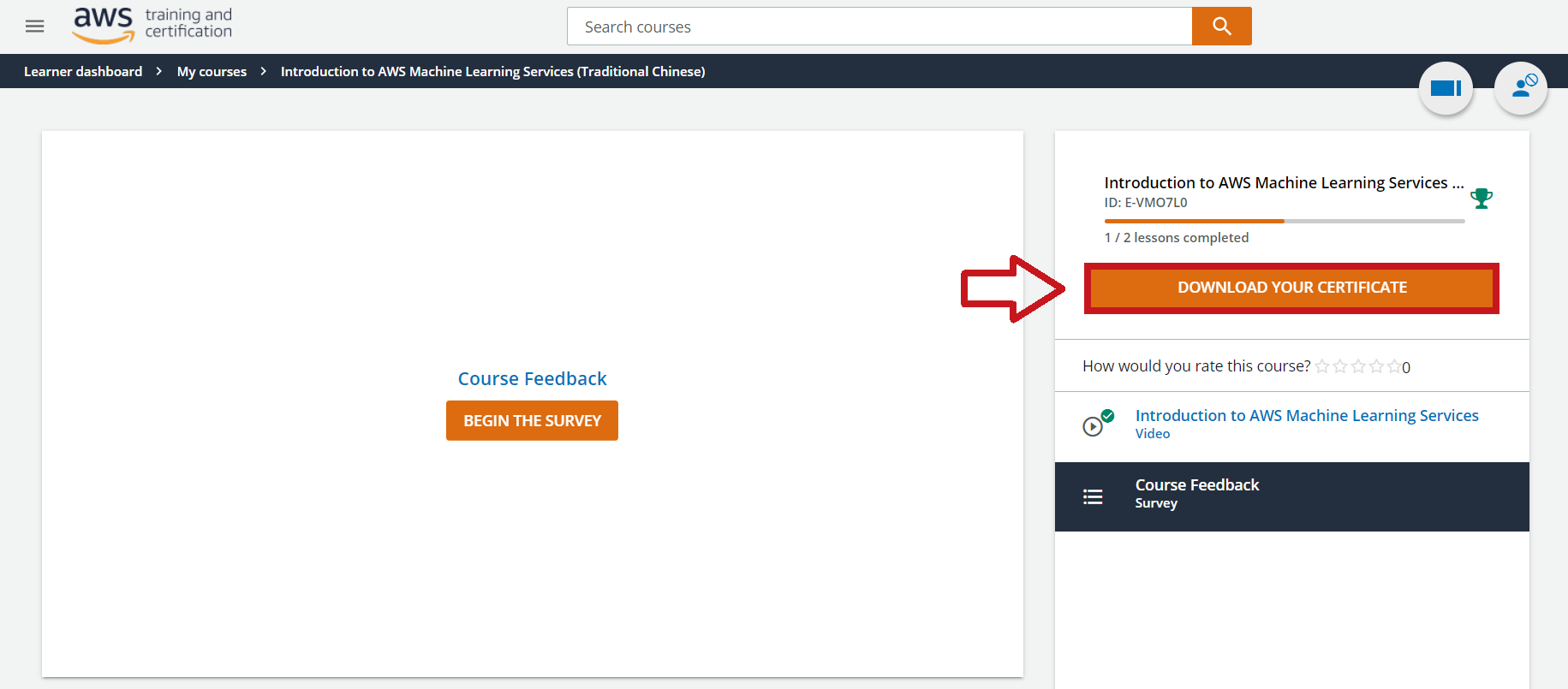Click the user profile round icon
This screenshot has width=1568, height=689.
click(1520, 88)
